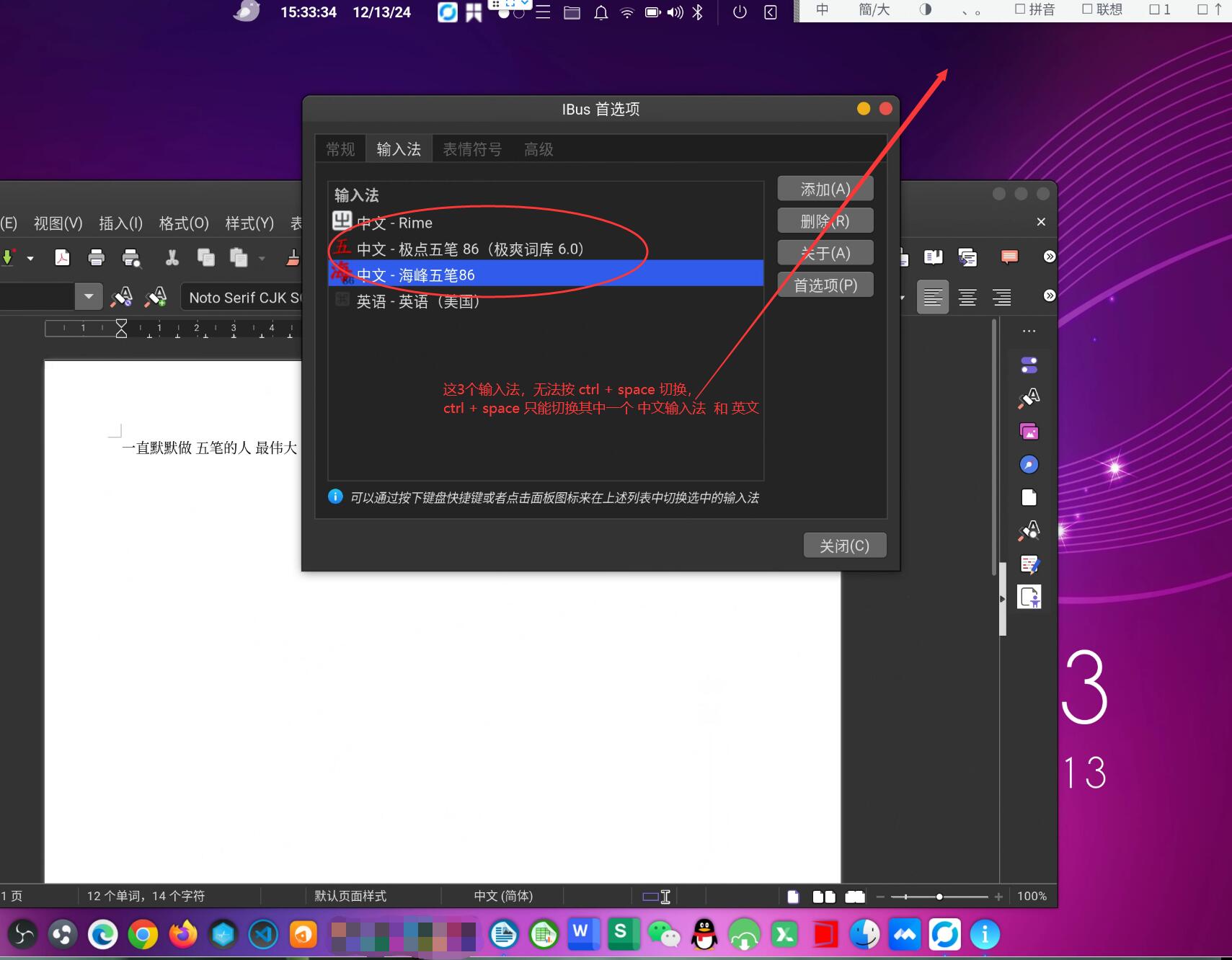Open sidebar Properties deck icon

click(1029, 365)
